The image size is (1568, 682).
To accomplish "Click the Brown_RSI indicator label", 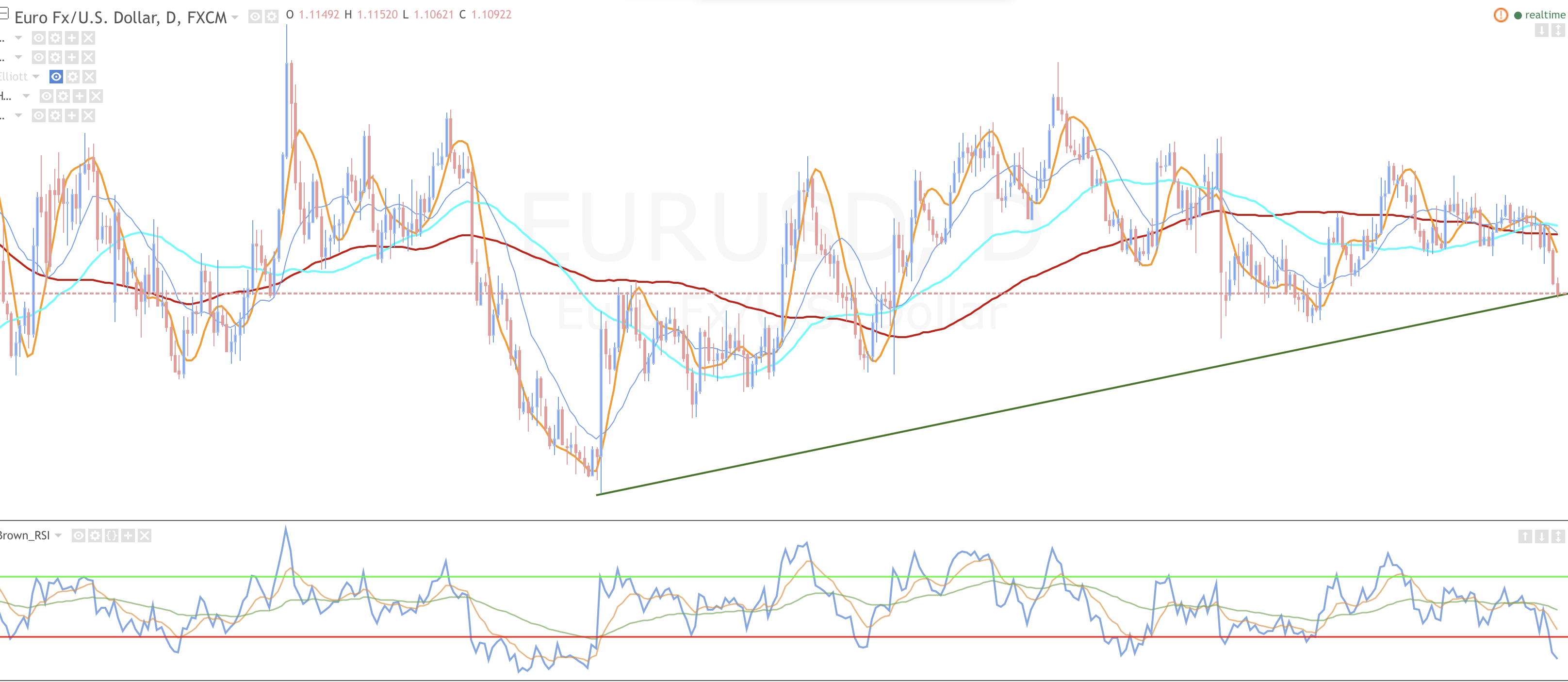I will pyautogui.click(x=25, y=536).
